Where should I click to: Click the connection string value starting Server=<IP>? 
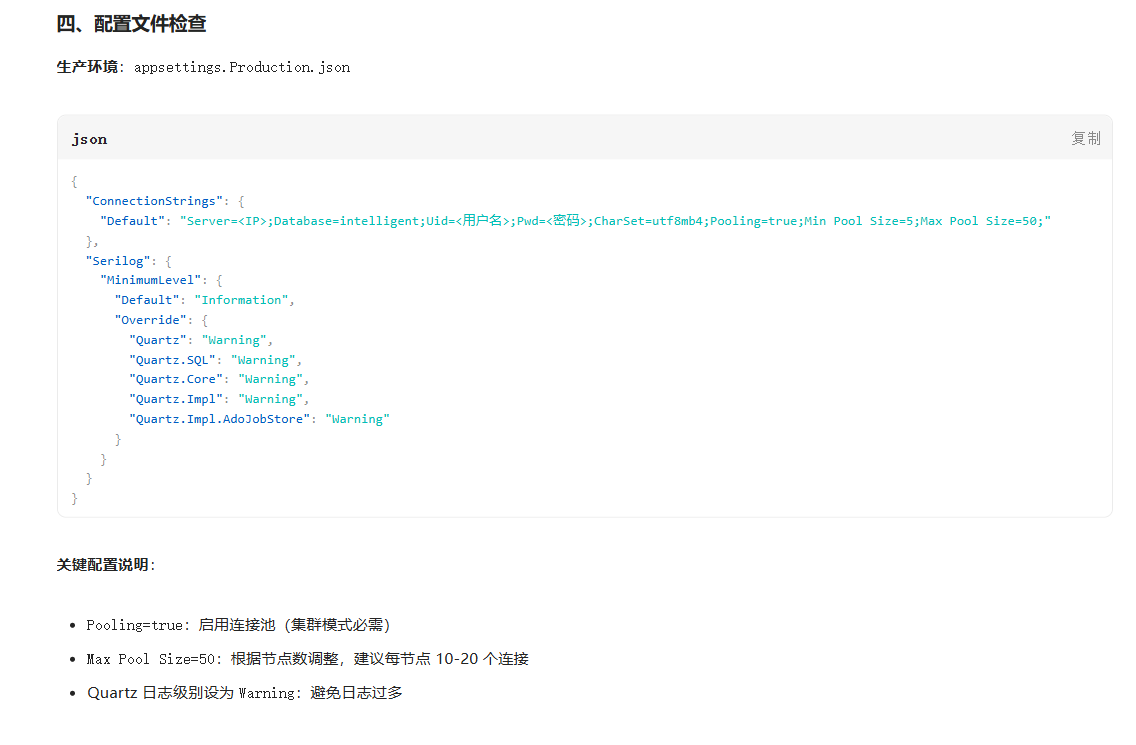(x=615, y=220)
